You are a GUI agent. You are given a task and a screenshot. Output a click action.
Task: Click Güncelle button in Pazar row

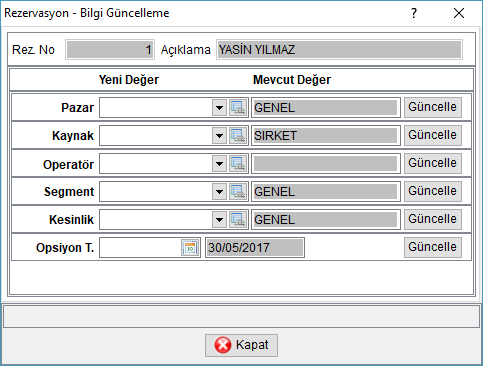pos(433,107)
